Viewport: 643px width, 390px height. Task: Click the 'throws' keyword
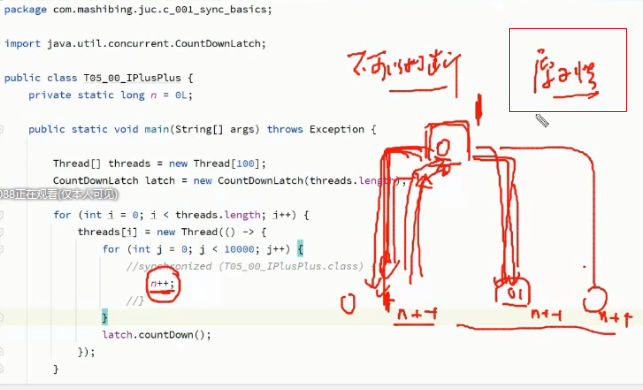(x=285, y=129)
